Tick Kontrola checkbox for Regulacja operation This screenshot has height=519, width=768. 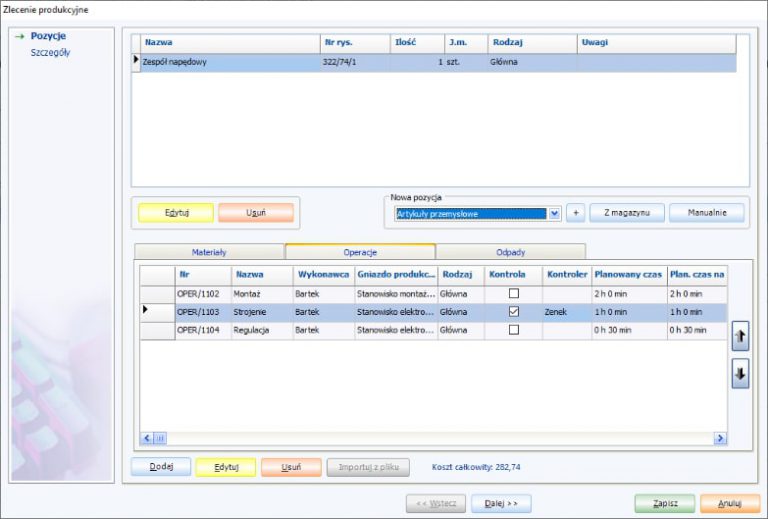[x=514, y=330]
